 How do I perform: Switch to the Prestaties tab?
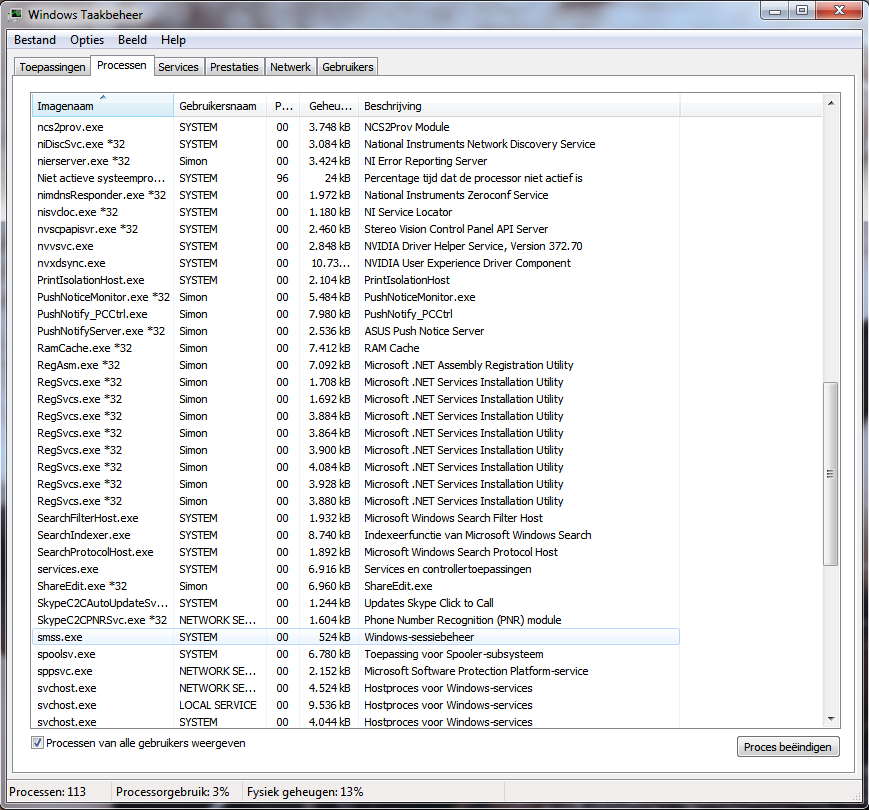tap(234, 67)
